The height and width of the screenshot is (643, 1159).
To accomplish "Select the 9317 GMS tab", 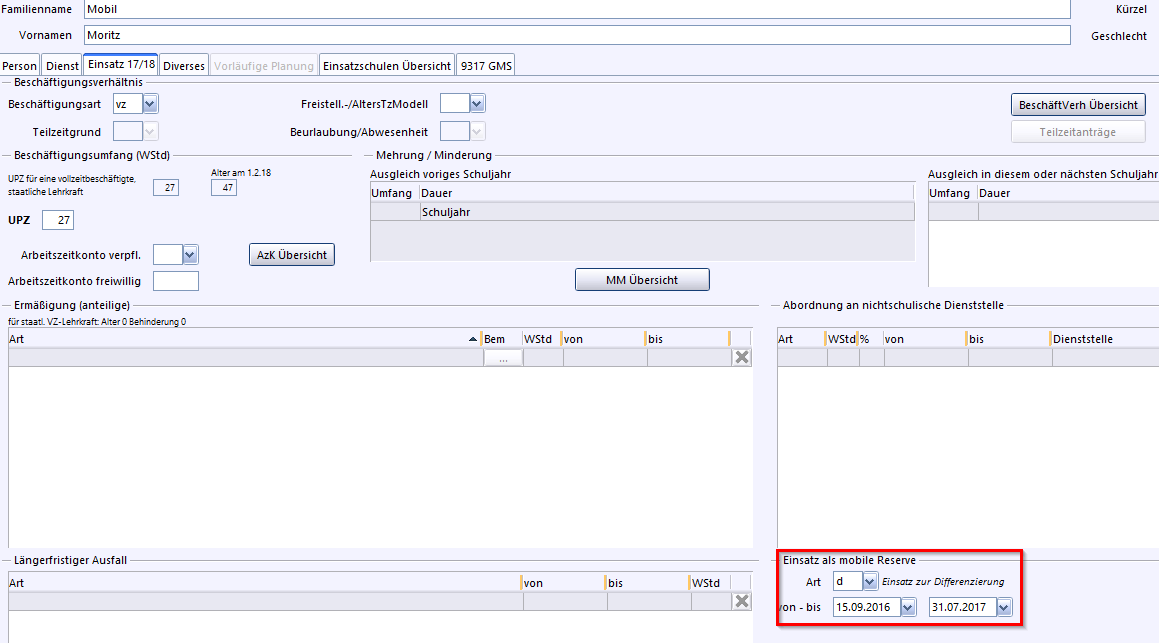I will 486,66.
